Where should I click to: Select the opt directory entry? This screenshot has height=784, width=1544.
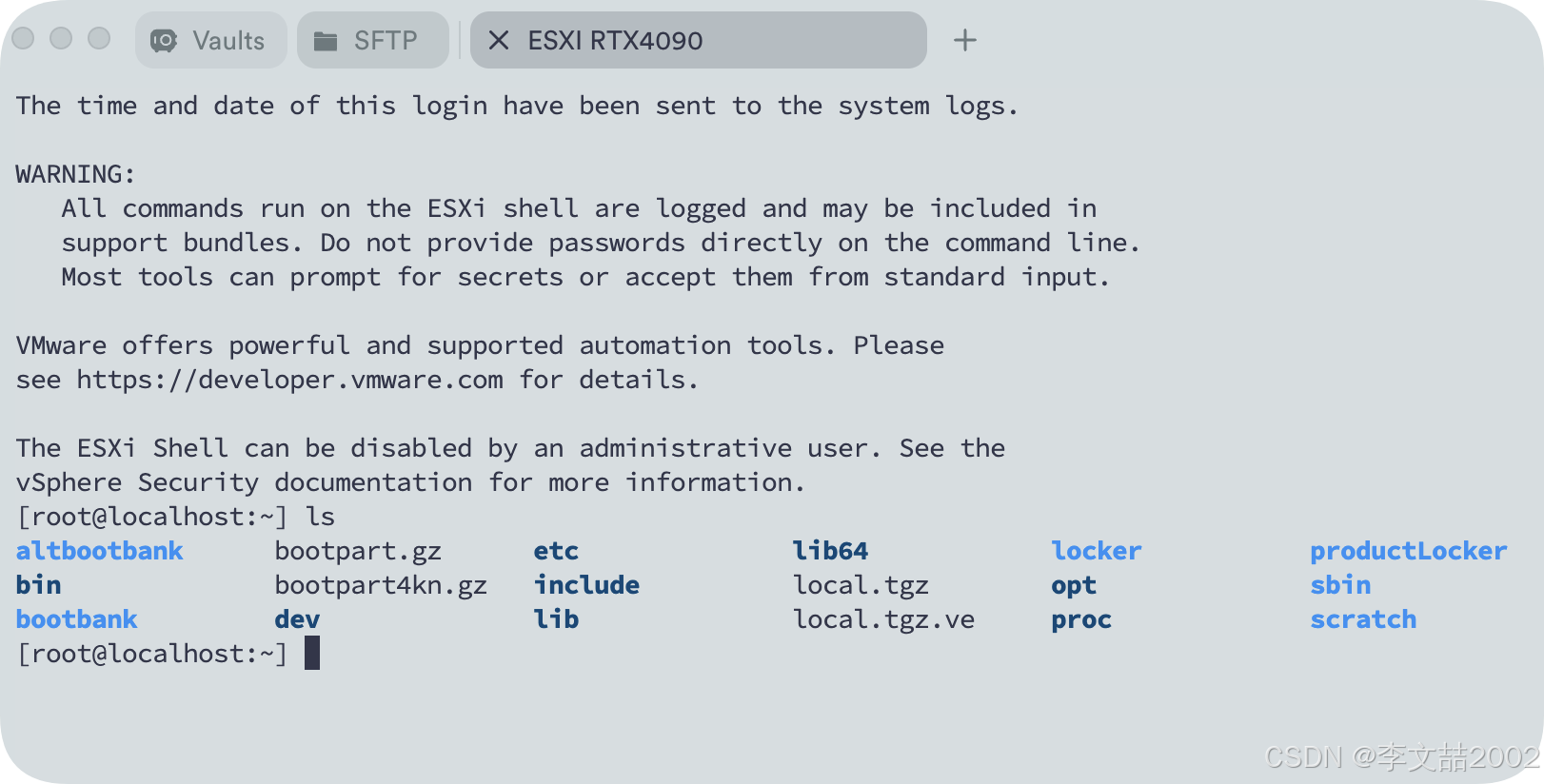(x=1073, y=585)
